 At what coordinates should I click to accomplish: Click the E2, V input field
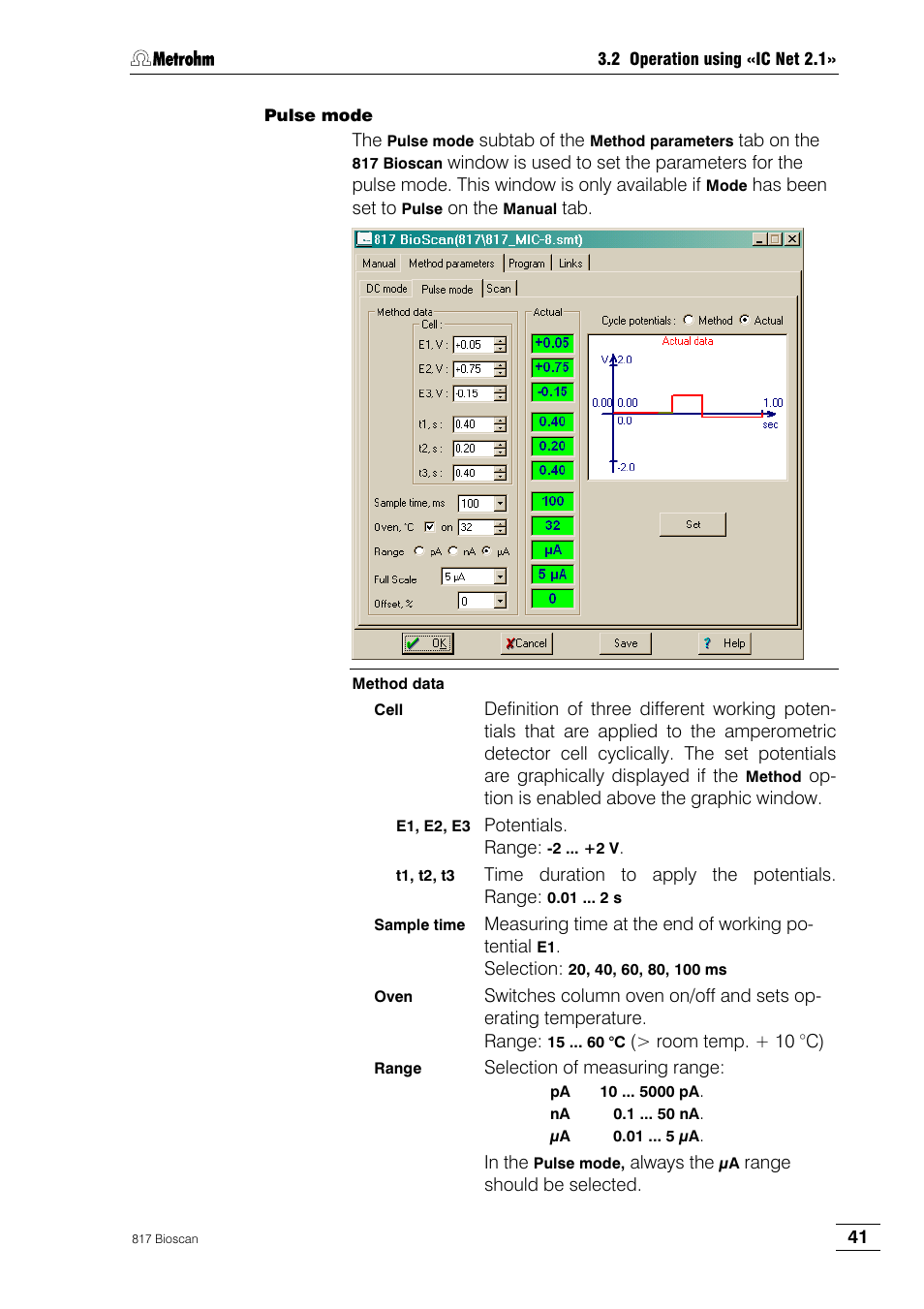coord(473,369)
